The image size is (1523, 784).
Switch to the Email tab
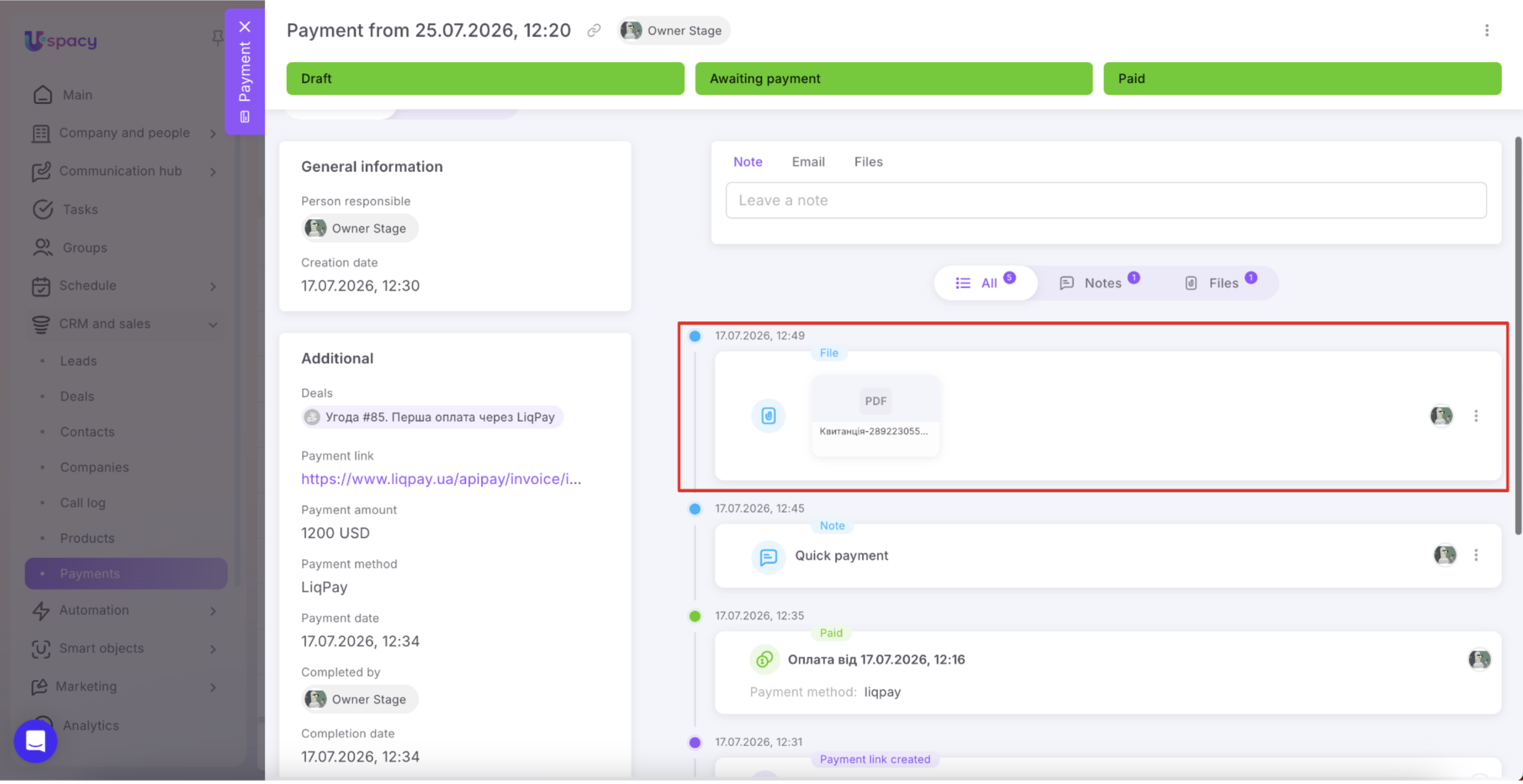[x=808, y=162]
